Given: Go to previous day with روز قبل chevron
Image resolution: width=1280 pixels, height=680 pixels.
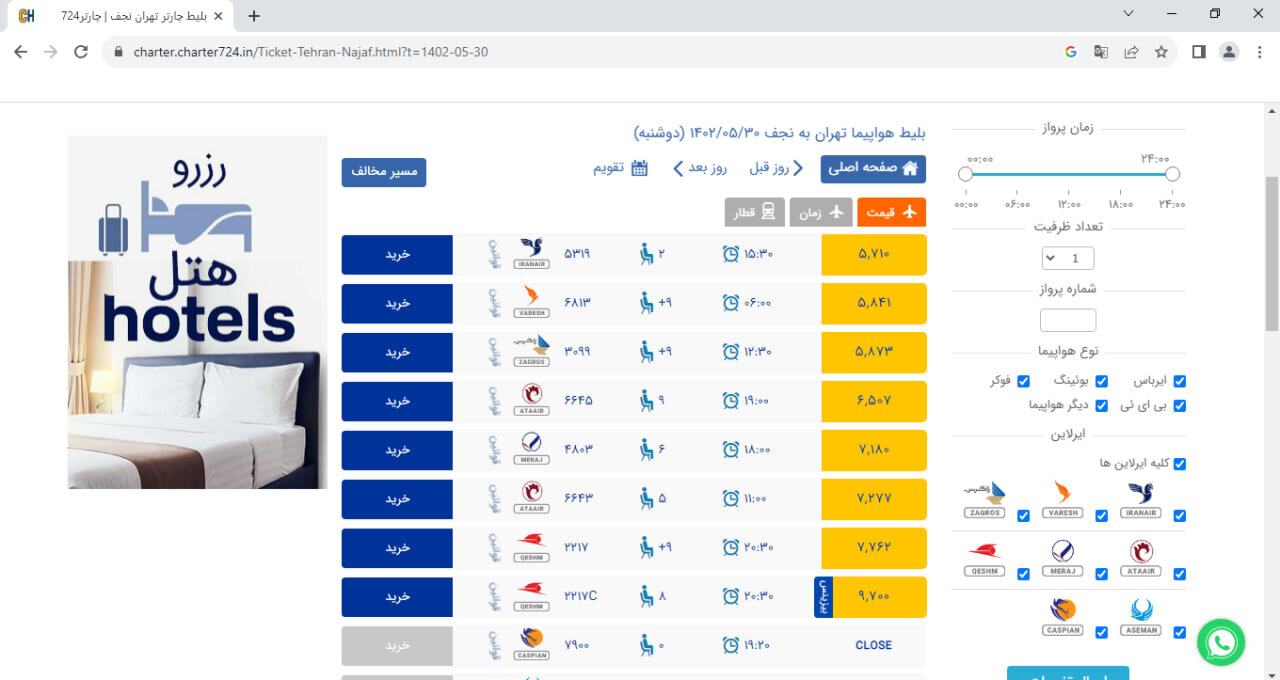Looking at the screenshot, I should pyautogui.click(x=797, y=168).
